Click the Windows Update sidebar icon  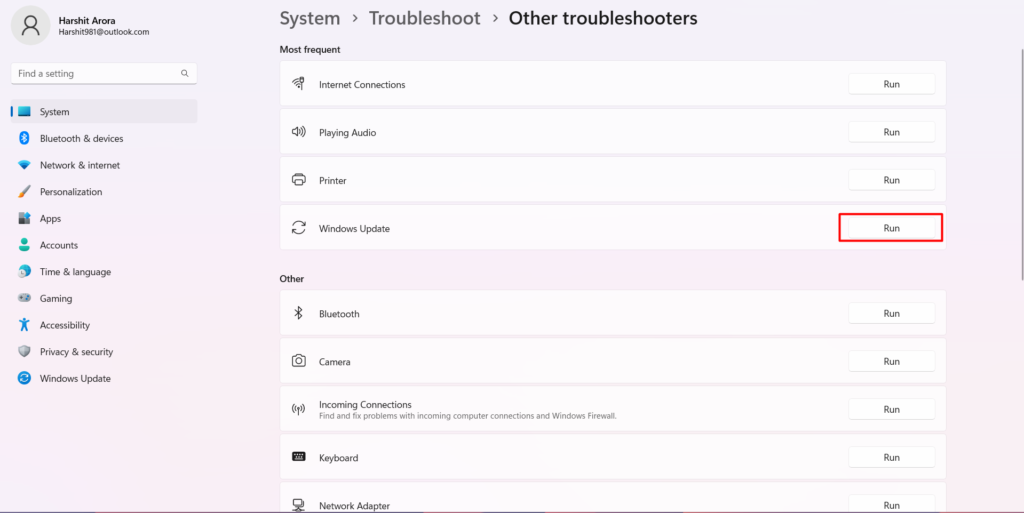pos(24,379)
